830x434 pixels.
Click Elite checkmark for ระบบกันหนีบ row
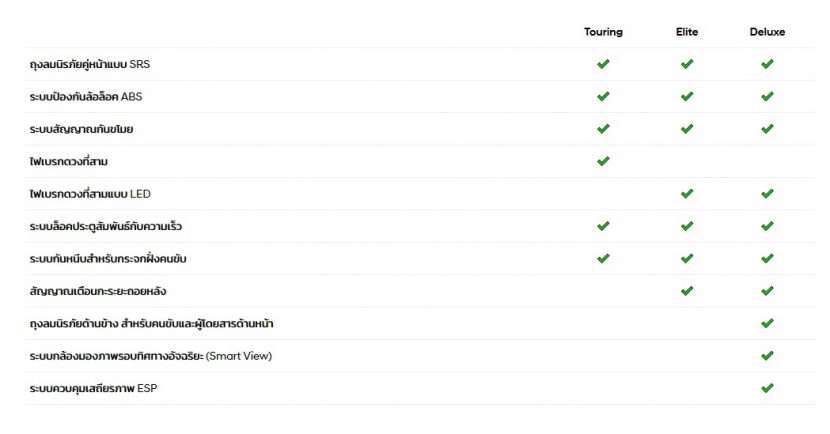pos(687,258)
